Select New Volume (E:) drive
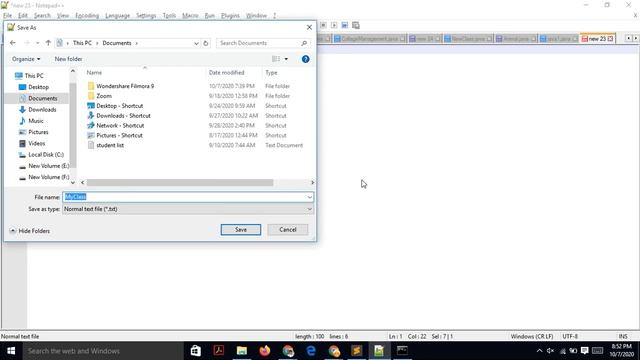Screen dimensions: 640x360 49,166
